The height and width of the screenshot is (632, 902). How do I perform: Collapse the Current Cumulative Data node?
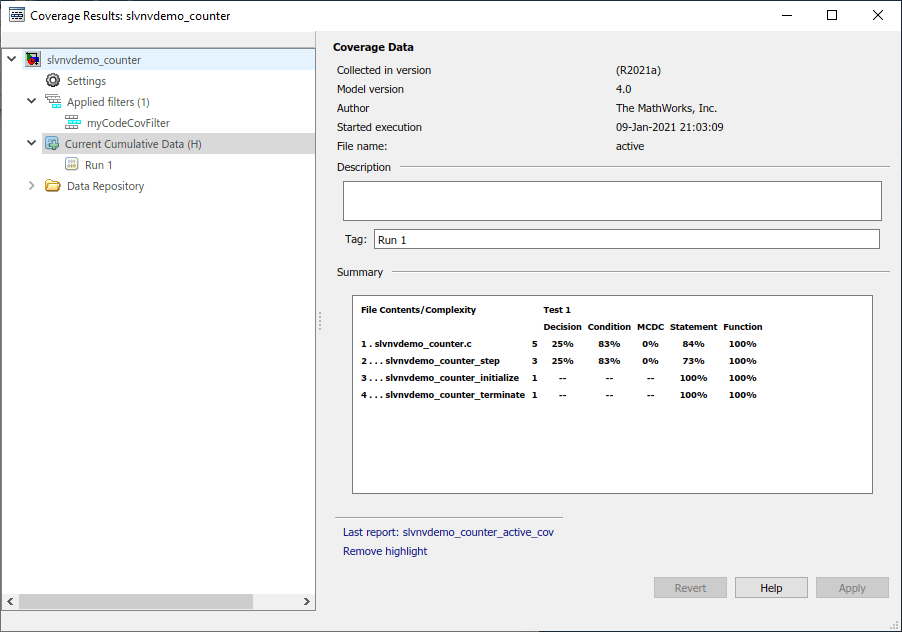[32, 144]
